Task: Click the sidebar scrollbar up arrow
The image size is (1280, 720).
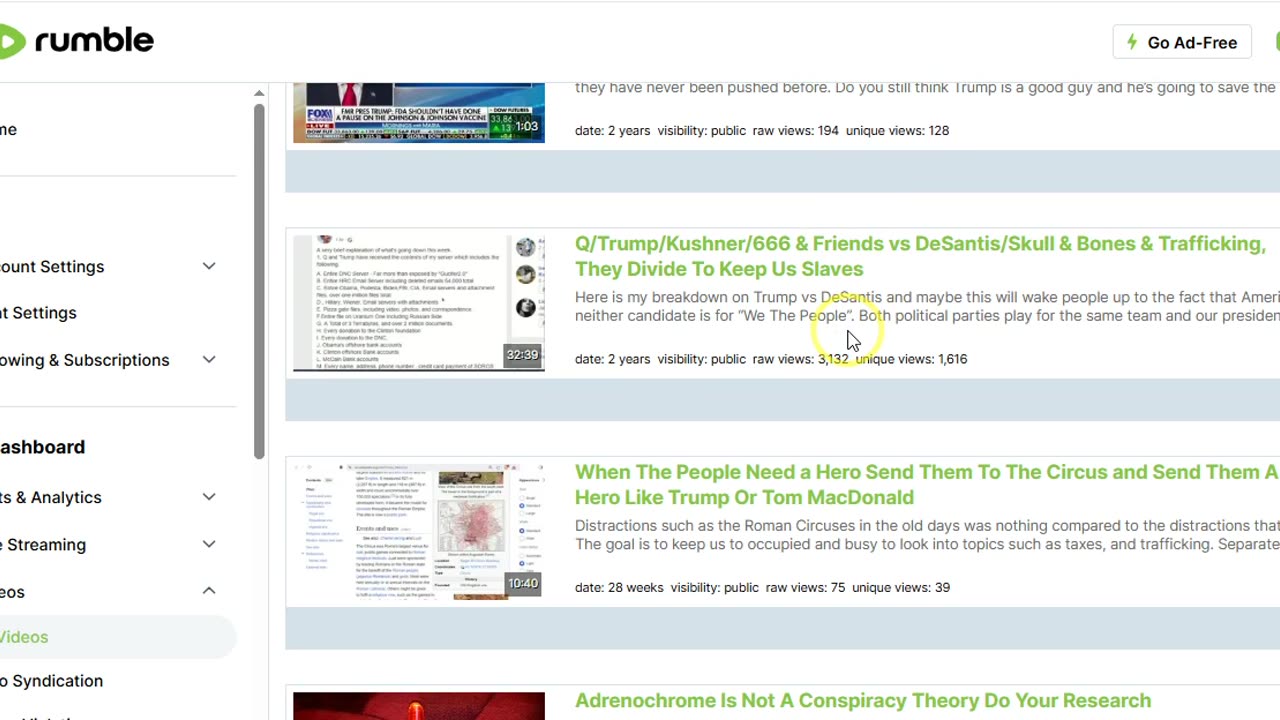Action: [259, 93]
